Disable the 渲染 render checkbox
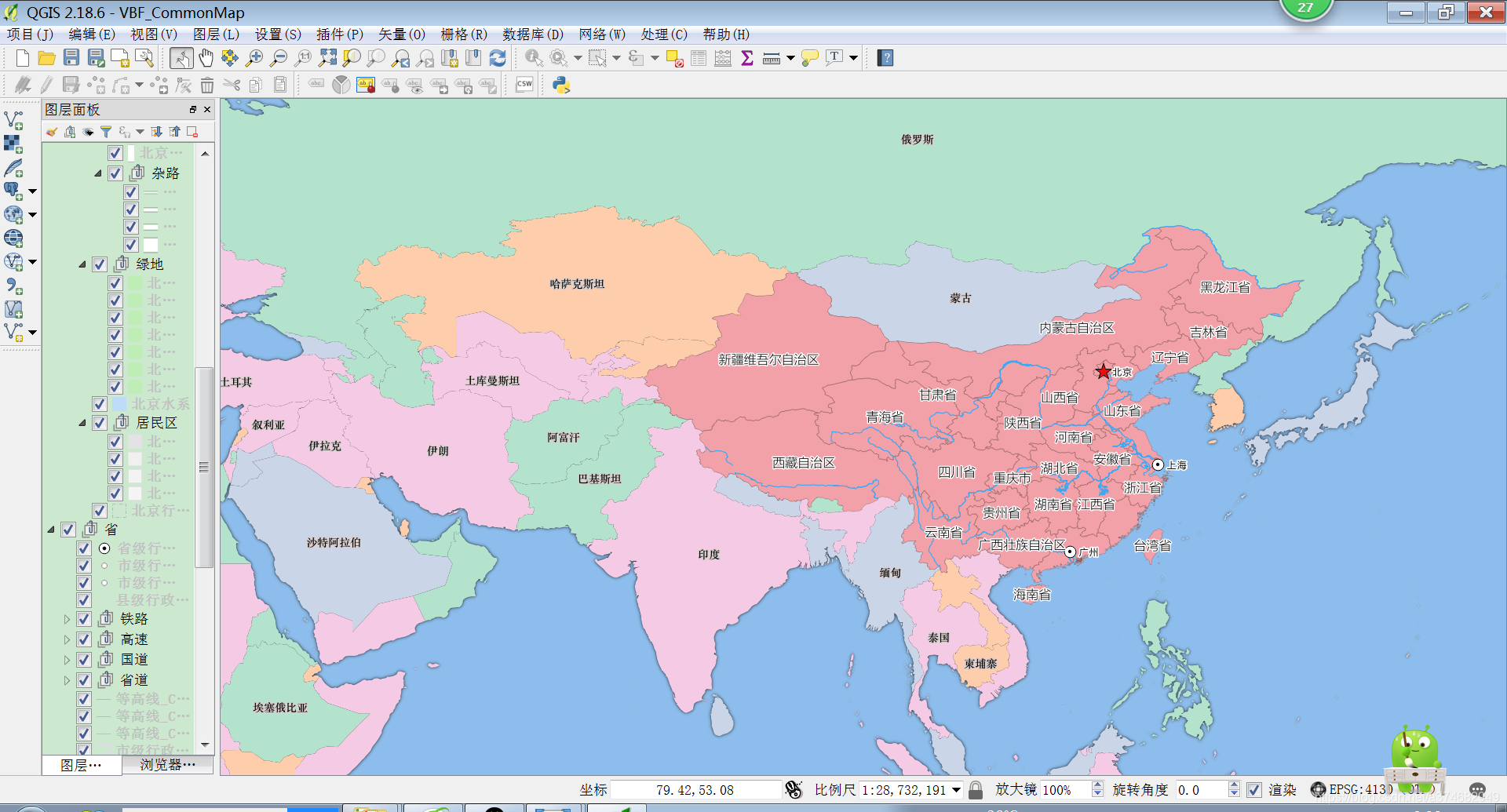1507x812 pixels. (x=1254, y=790)
